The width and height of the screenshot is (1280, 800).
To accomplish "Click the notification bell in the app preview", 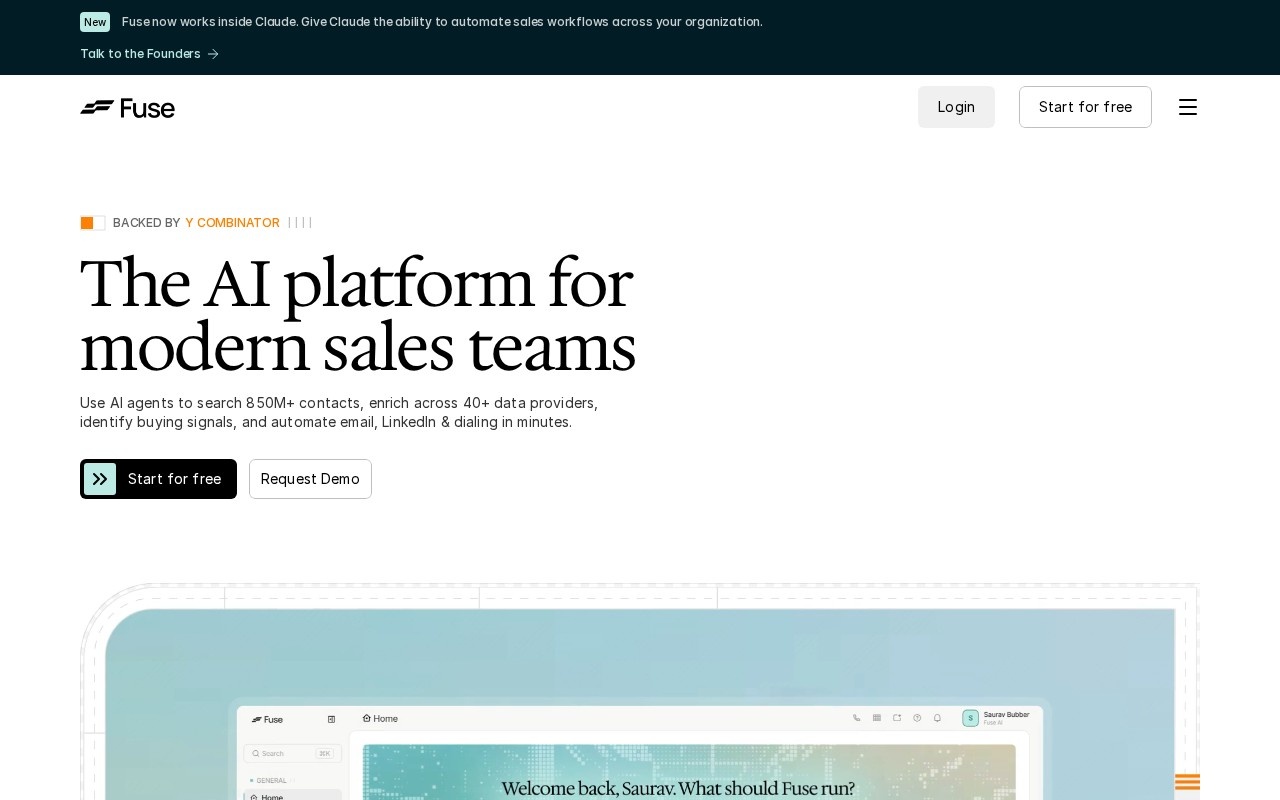I will tap(937, 718).
